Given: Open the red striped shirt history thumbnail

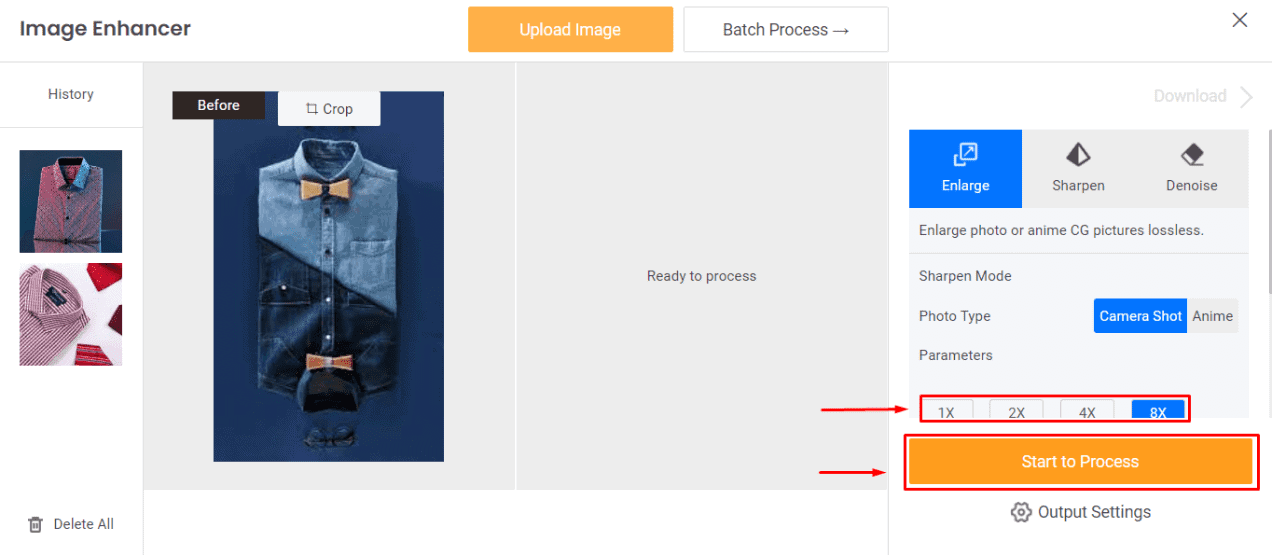Looking at the screenshot, I should (71, 314).
